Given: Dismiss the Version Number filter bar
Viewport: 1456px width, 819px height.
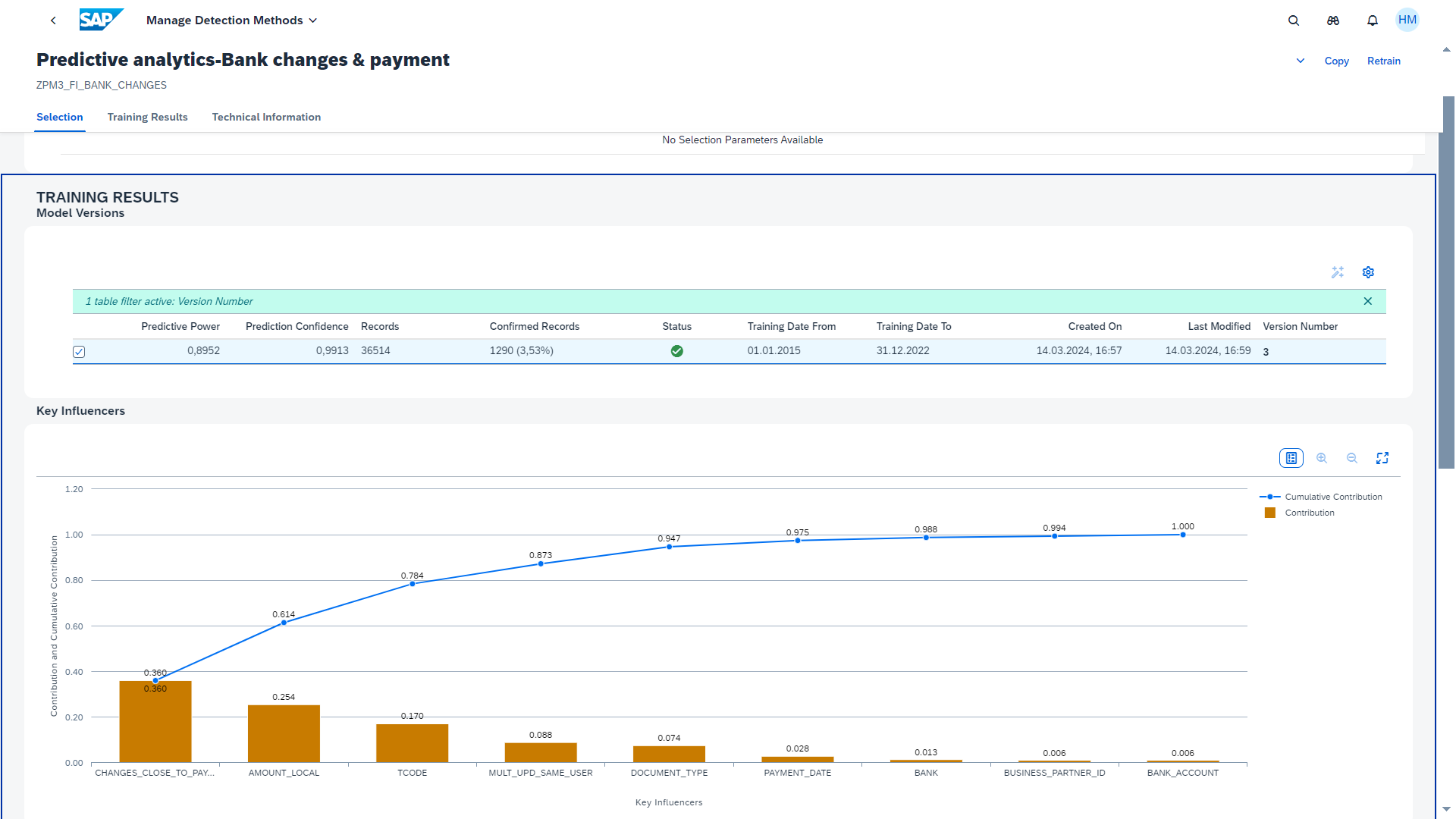Looking at the screenshot, I should pyautogui.click(x=1368, y=301).
